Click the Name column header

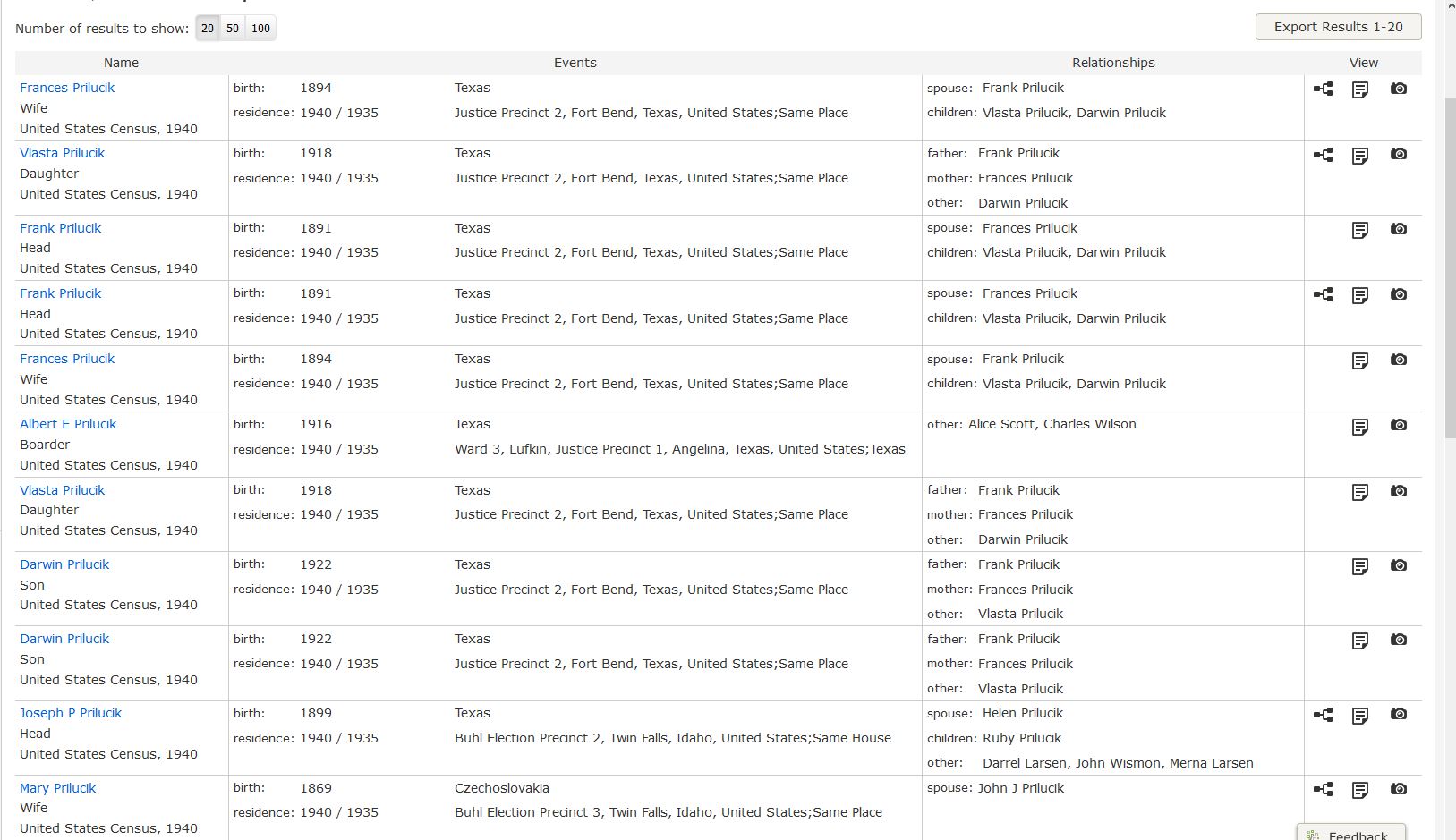121,63
